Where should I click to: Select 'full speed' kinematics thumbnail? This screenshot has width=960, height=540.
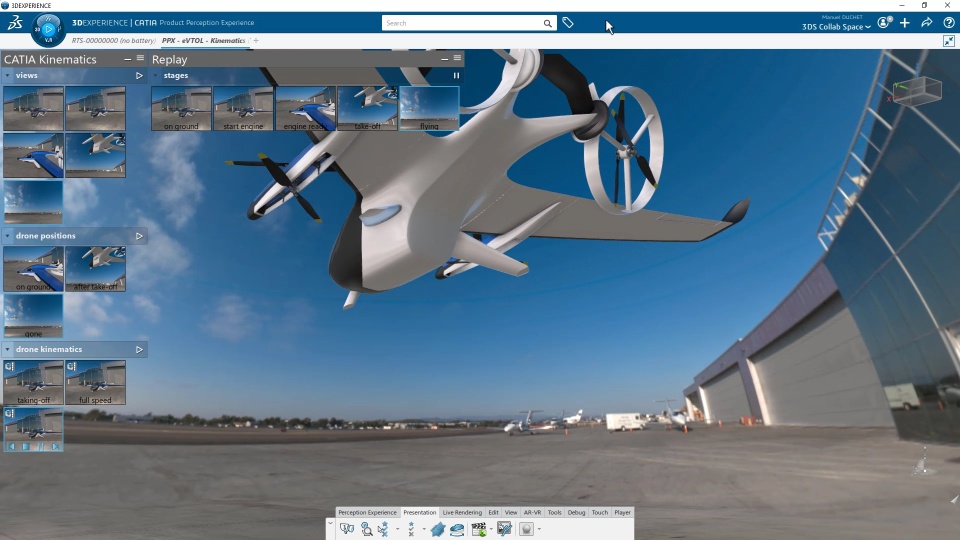96,382
